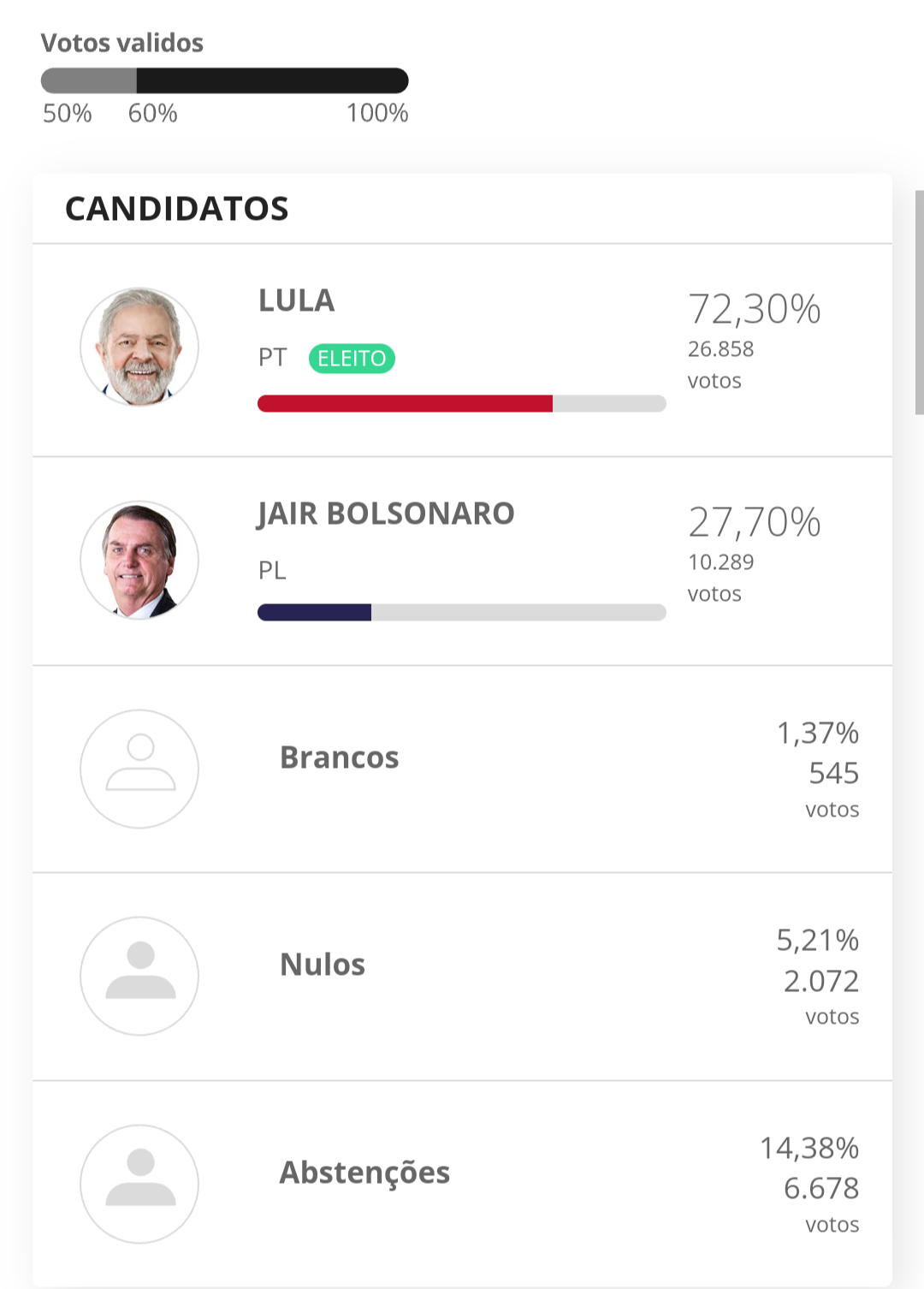Click the PT party label

[x=273, y=358]
